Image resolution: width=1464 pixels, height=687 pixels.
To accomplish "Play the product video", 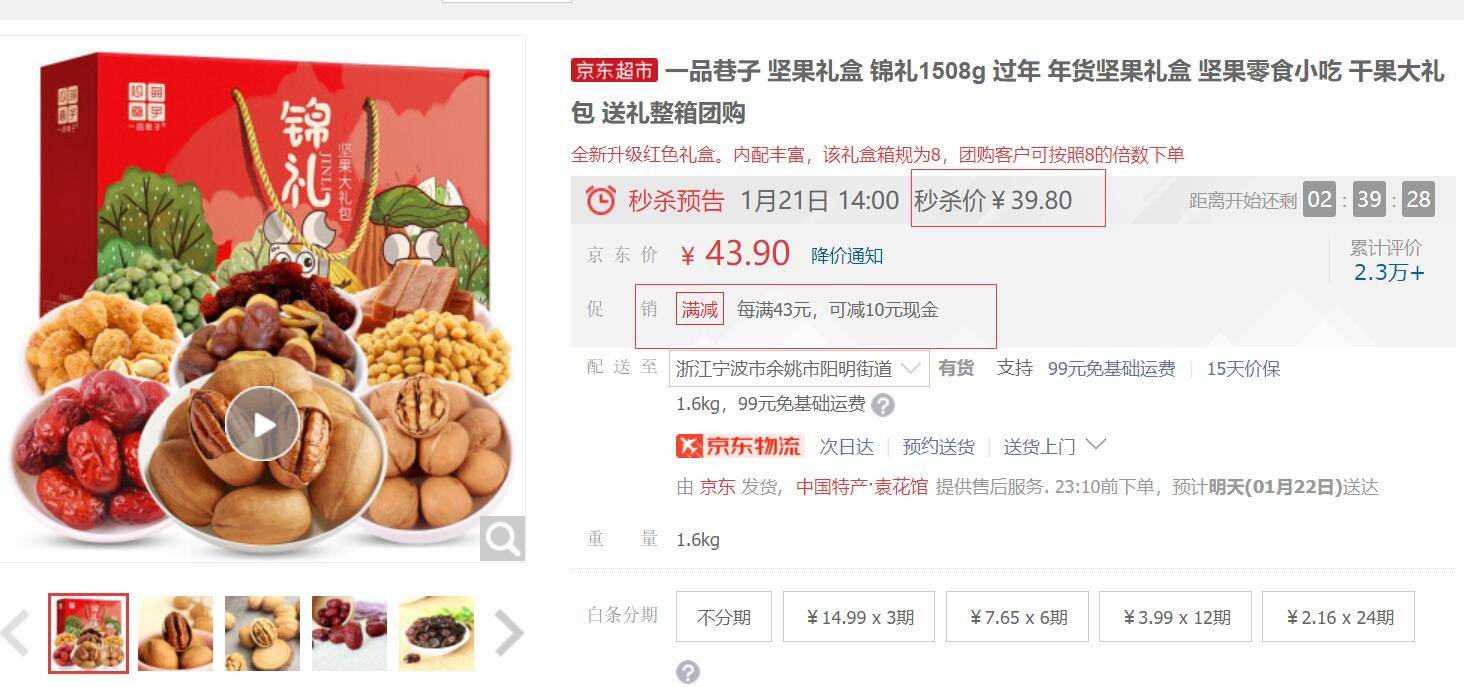I will point(262,424).
